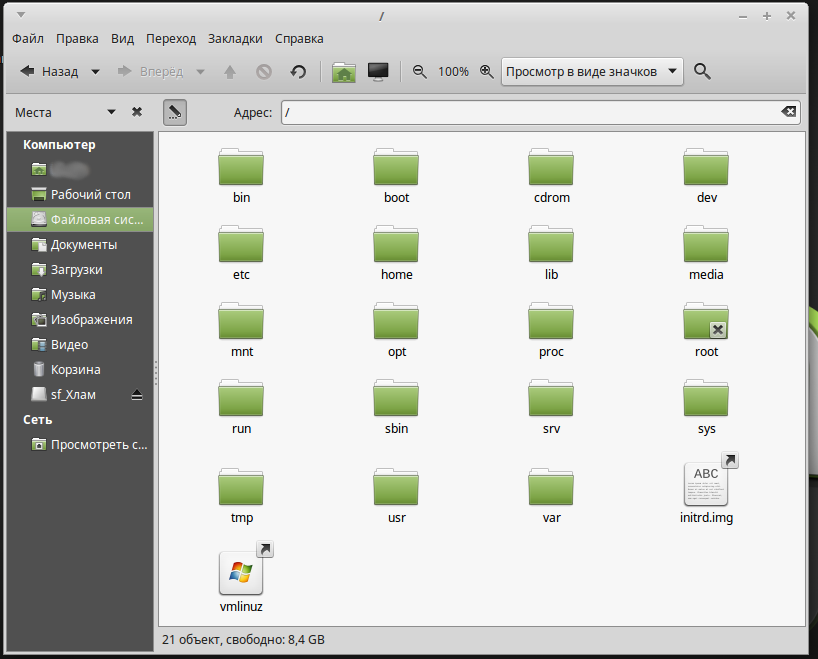818x659 pixels.
Task: Click the stop loading icon
Action: [x=264, y=71]
